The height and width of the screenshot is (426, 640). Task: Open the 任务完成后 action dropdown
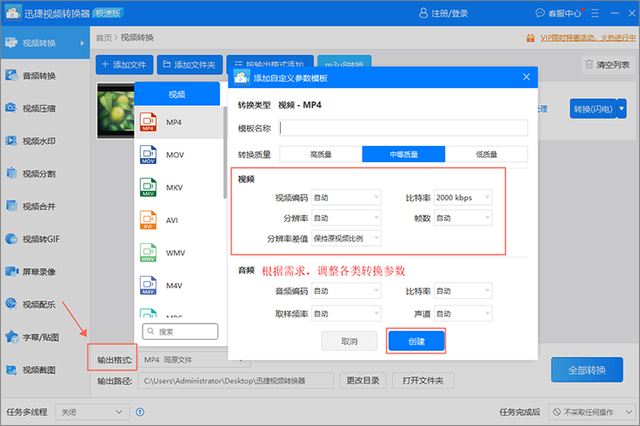[591, 412]
